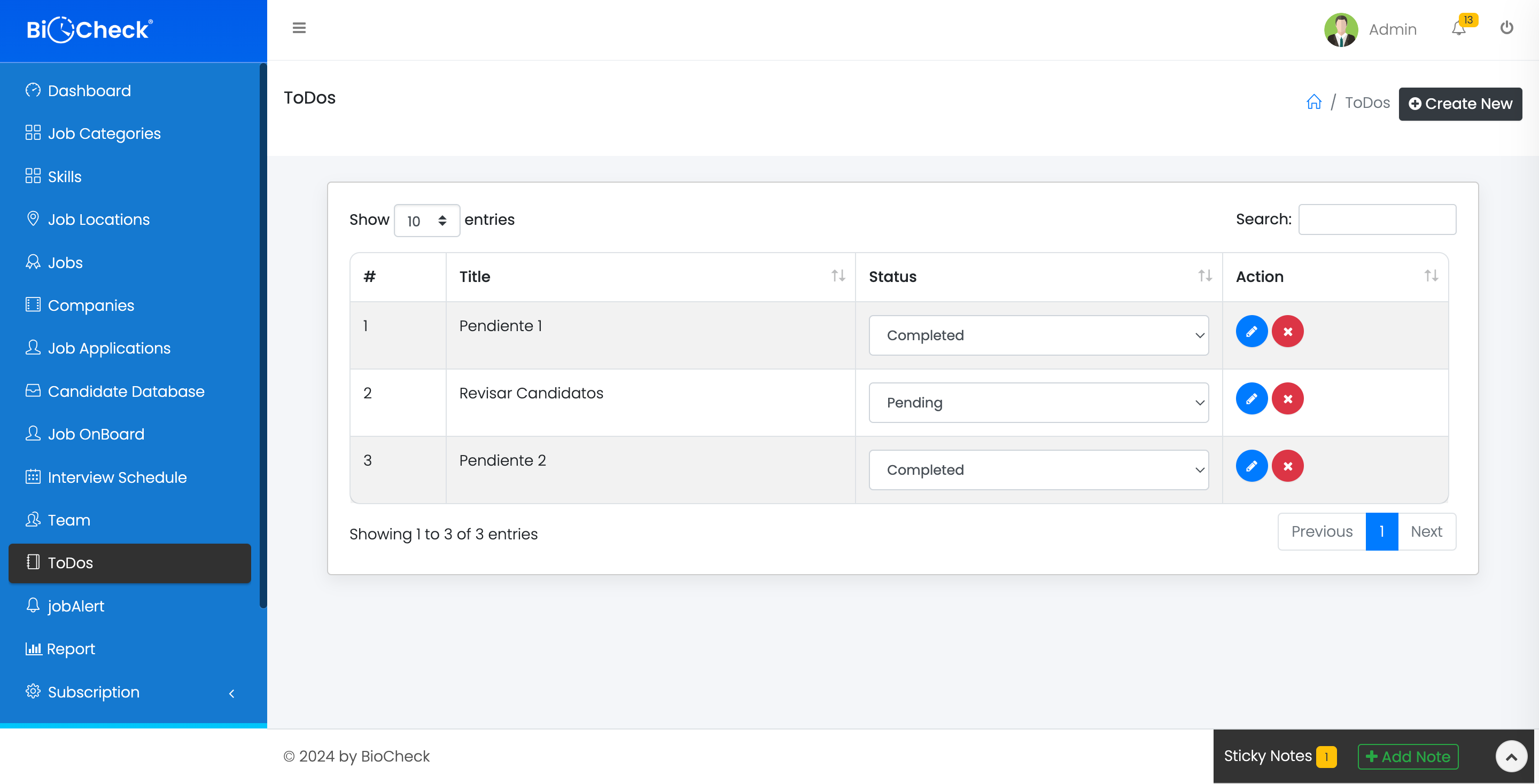
Task: Open the Pendiente 1 status dropdown
Action: click(1038, 335)
